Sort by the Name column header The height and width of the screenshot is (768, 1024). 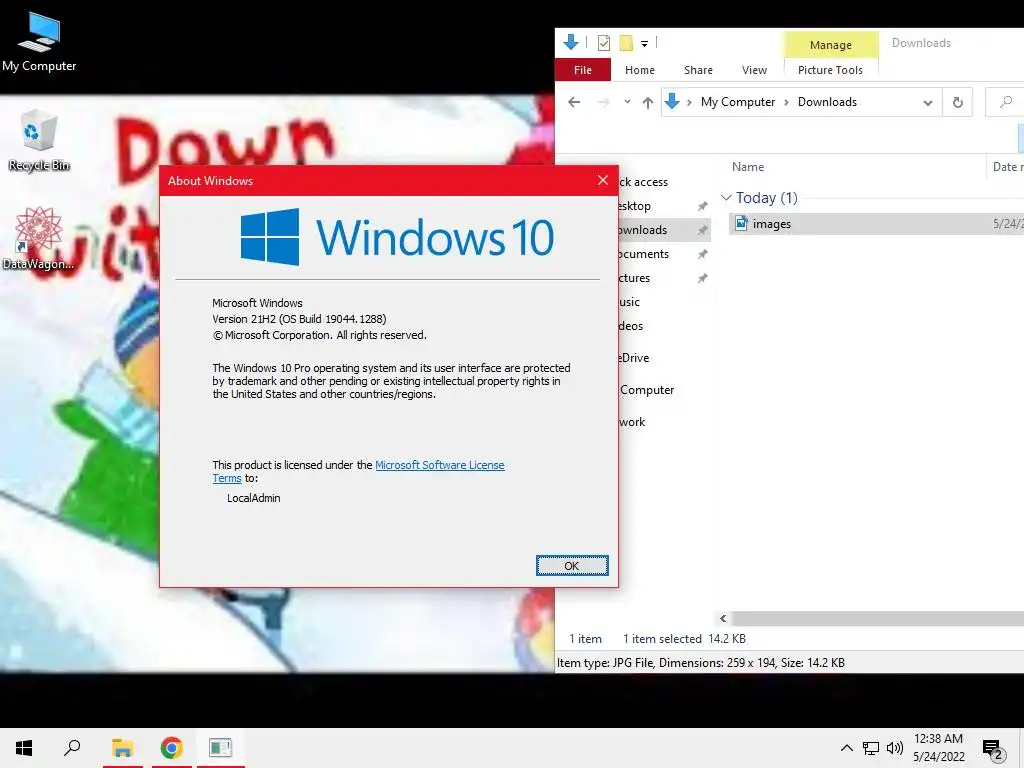[x=748, y=167]
